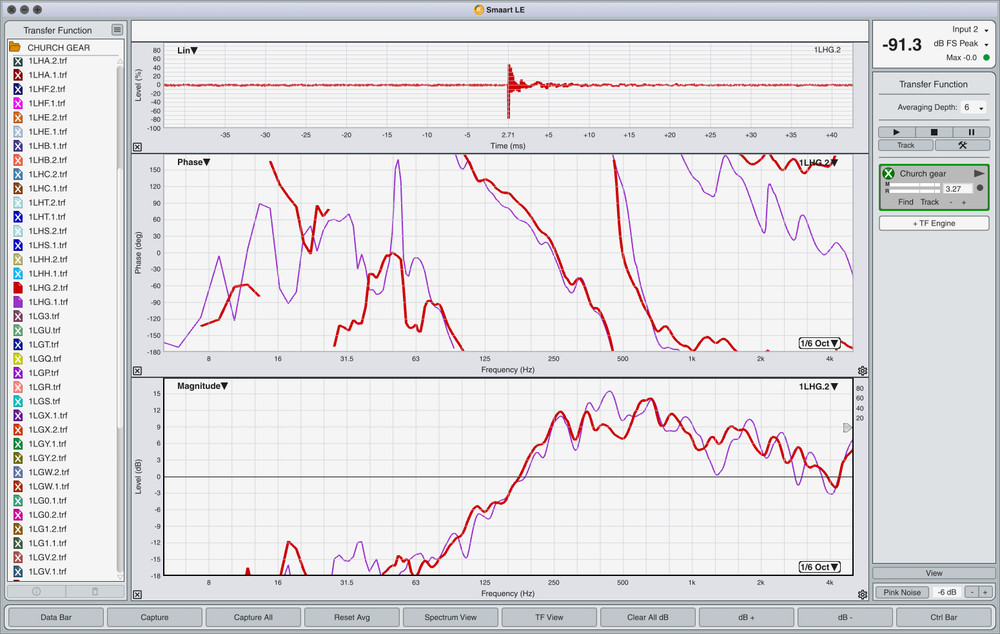Viewport: 1000px width, 634px height.
Task: Click the Pink Noise generator button
Action: [901, 592]
